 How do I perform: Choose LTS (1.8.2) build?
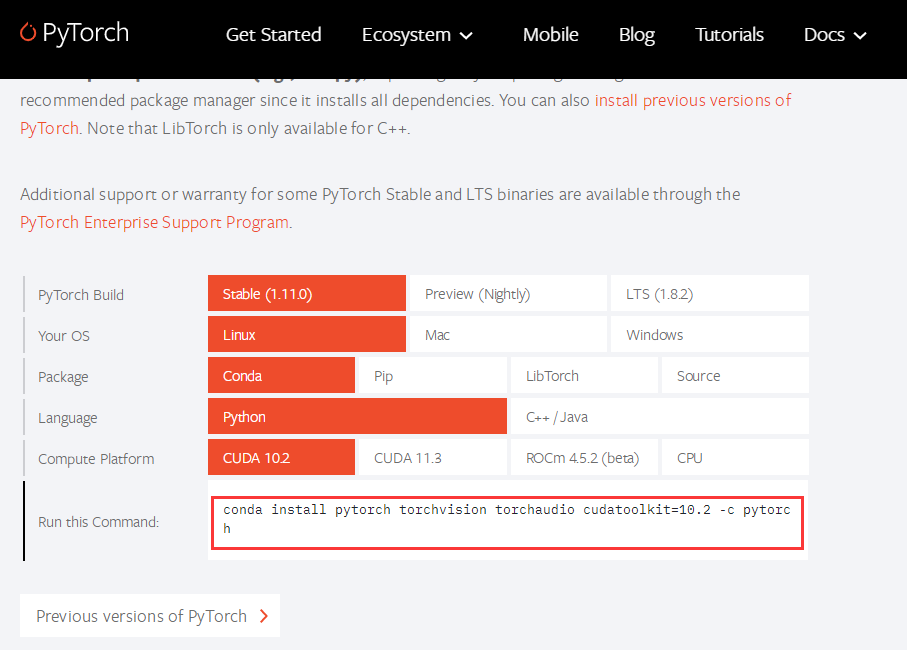coord(709,294)
